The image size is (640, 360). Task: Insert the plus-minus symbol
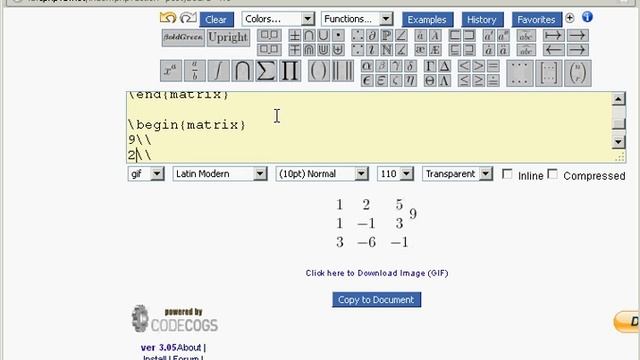294,36
